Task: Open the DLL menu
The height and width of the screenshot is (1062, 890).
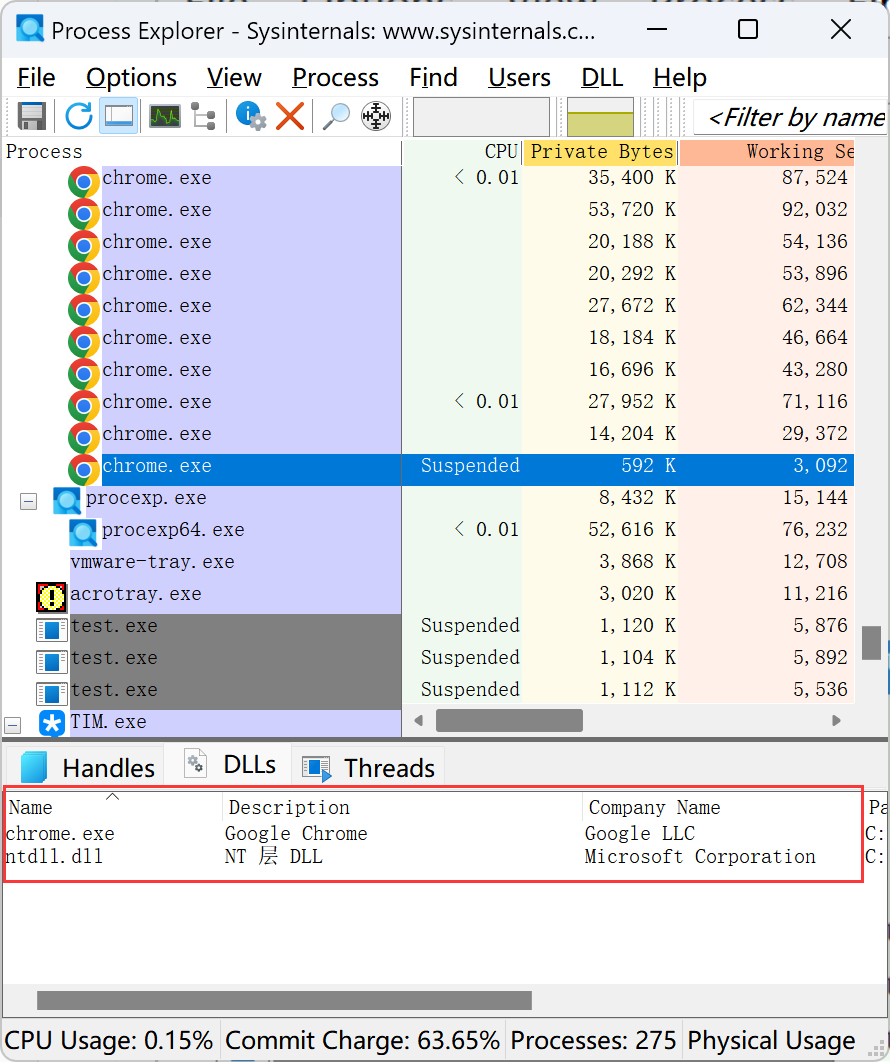Action: tap(602, 77)
